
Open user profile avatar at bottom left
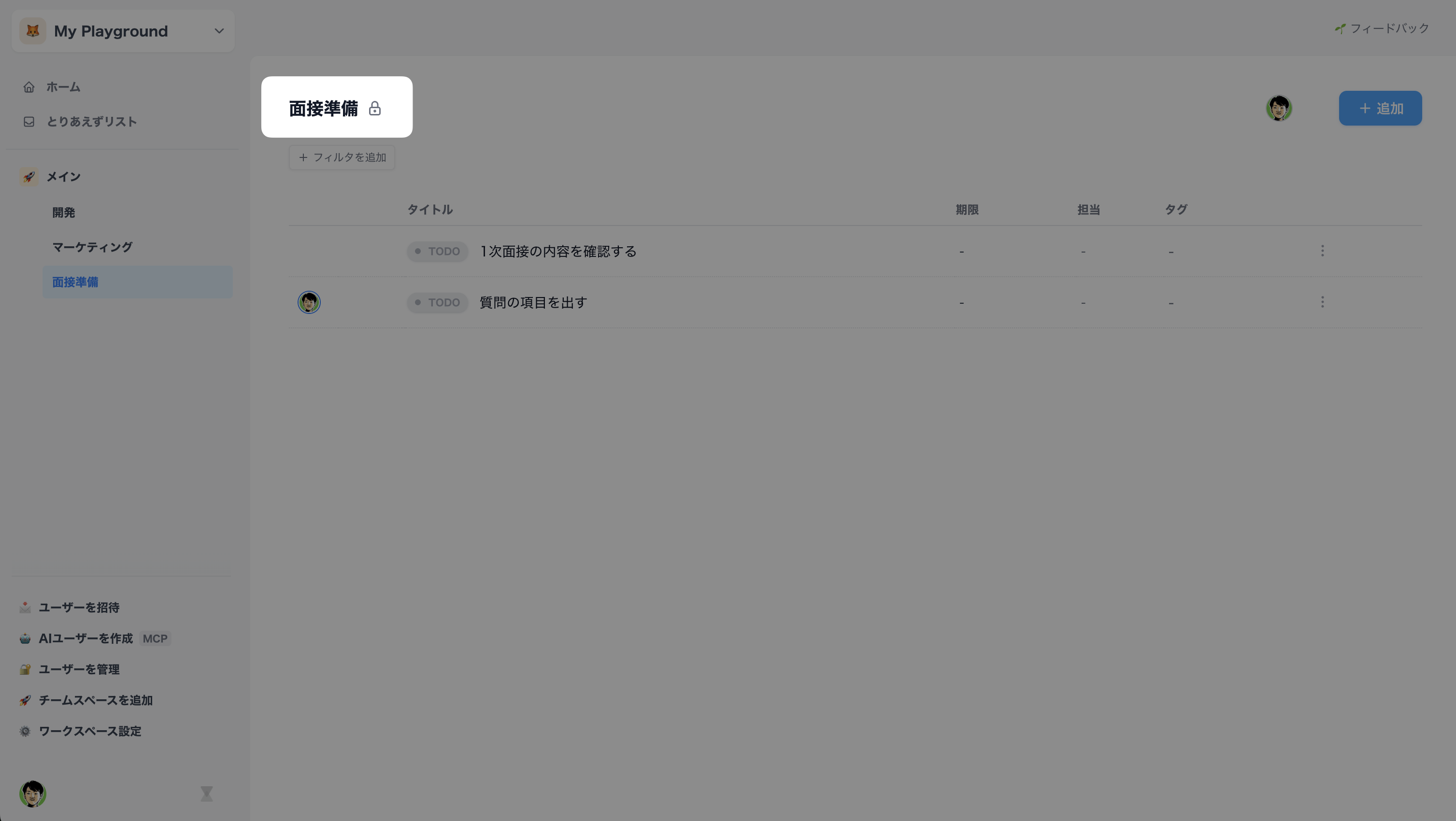tap(33, 793)
